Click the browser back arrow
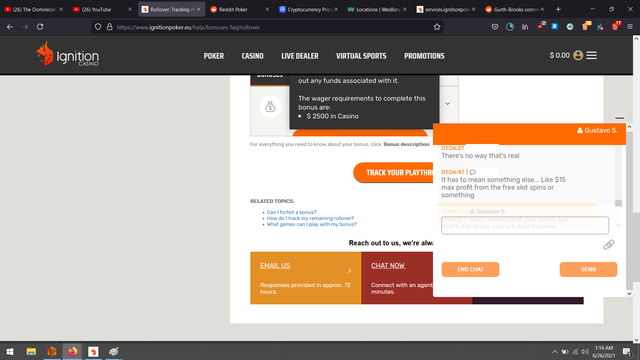This screenshot has height=360, width=640. point(10,27)
